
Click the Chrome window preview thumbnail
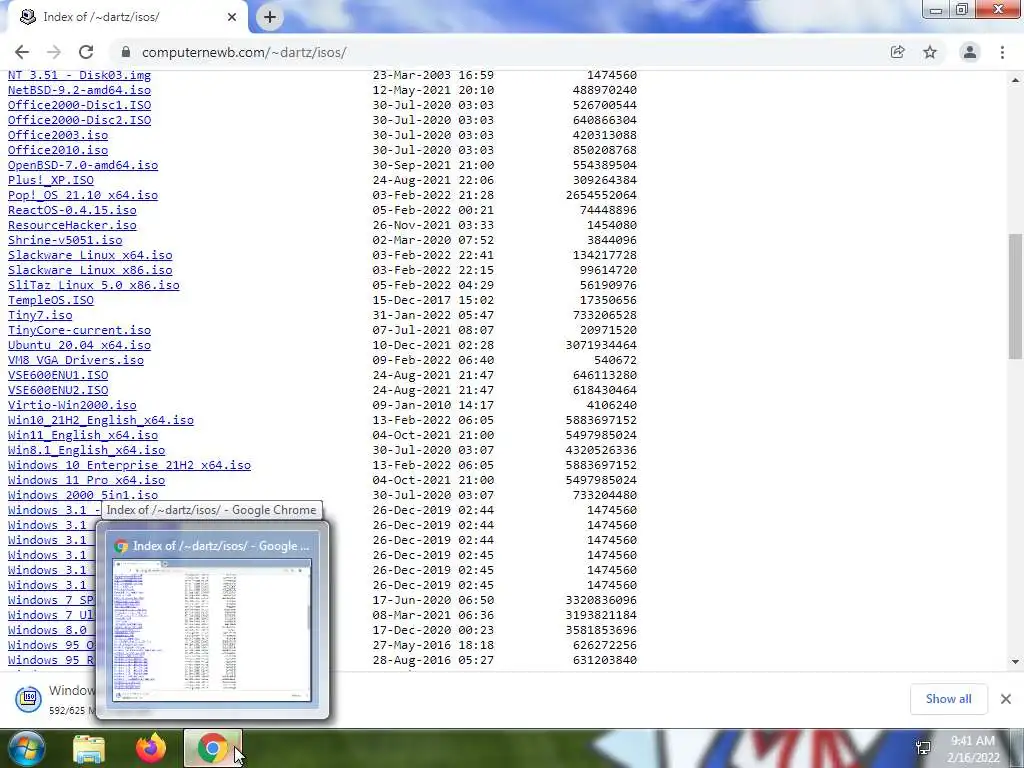tap(212, 630)
